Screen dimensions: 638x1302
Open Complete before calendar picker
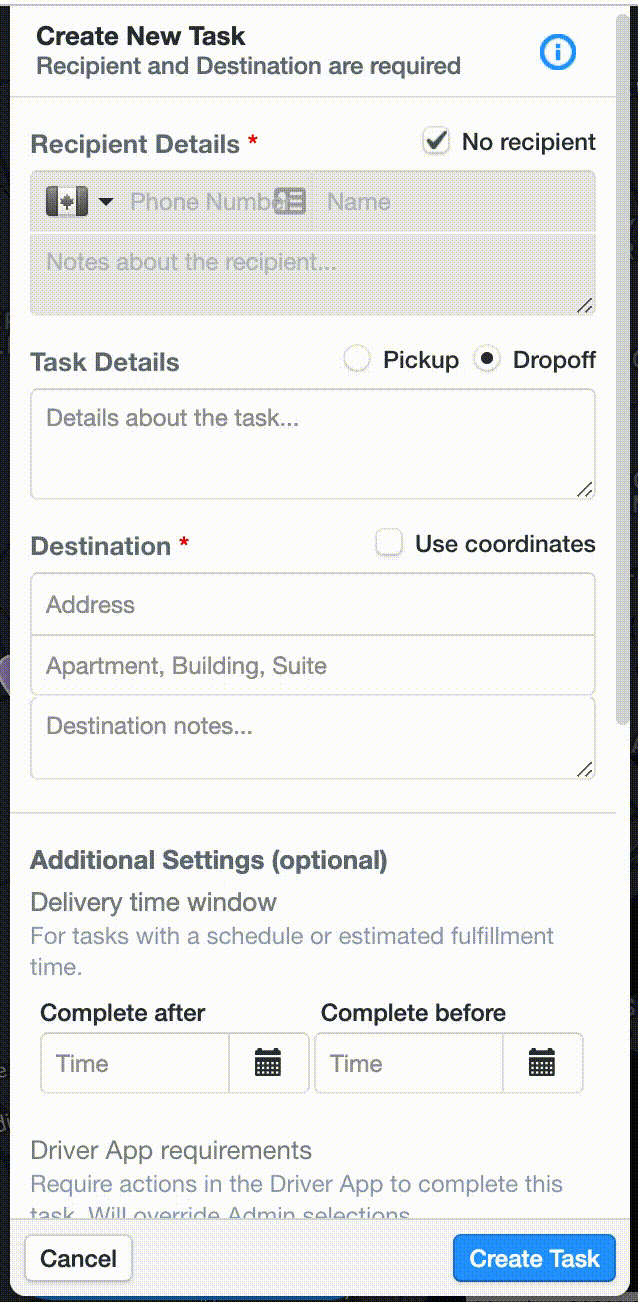click(x=542, y=1063)
